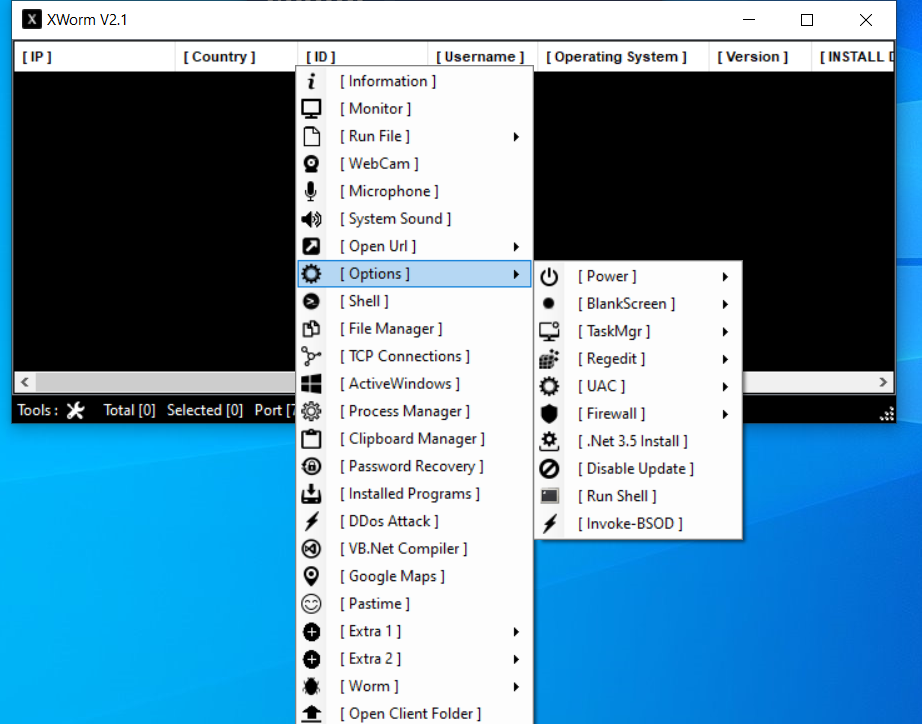Choose the [ Firewall ] submenu entry
This screenshot has width=922, height=724.
pos(638,414)
